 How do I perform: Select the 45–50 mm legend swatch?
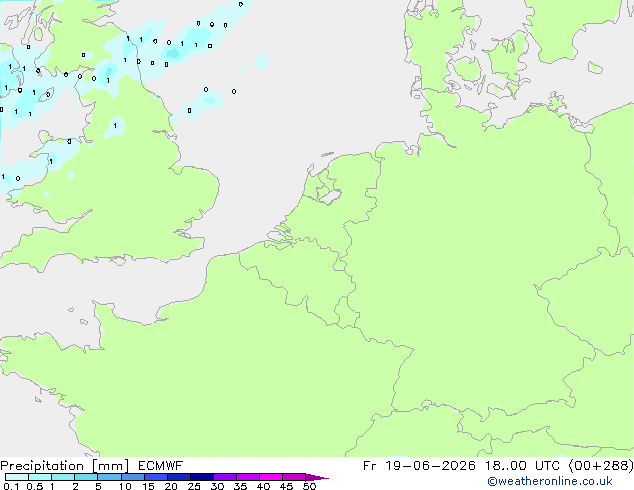294,477
